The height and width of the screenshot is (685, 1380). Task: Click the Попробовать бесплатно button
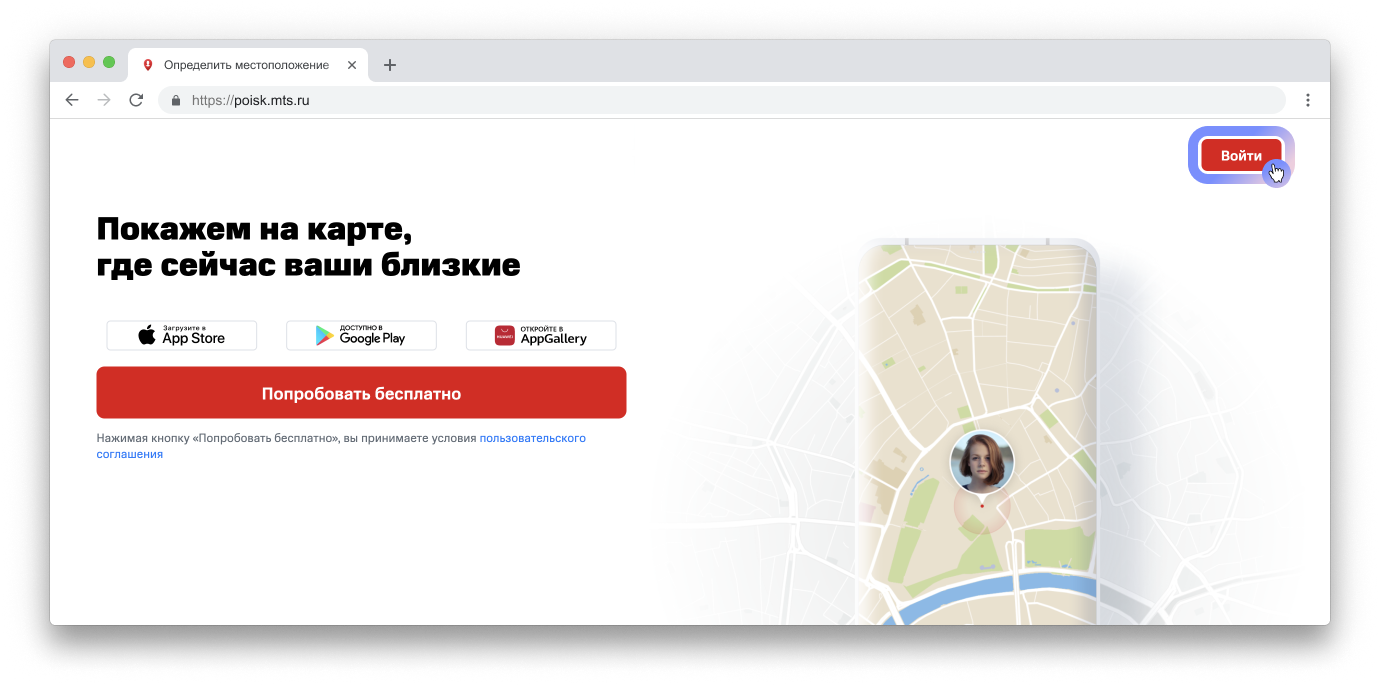(361, 393)
